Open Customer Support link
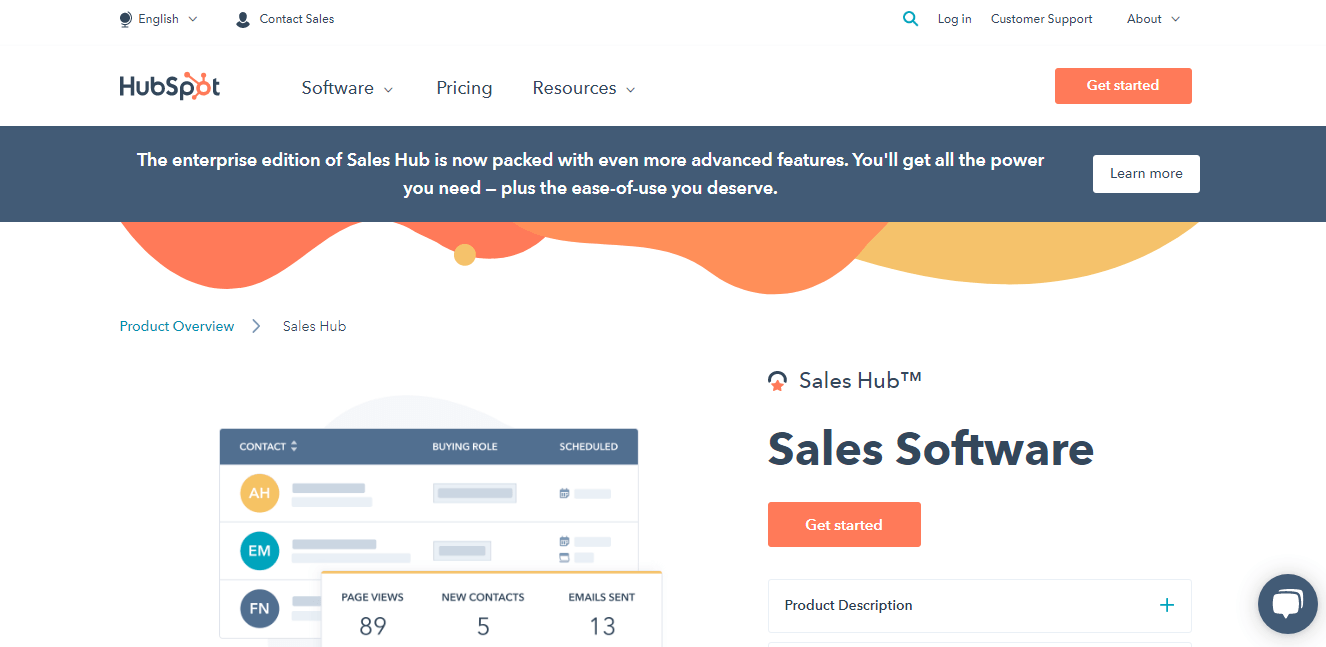Viewport: 1326px width, 647px height. [x=1041, y=19]
